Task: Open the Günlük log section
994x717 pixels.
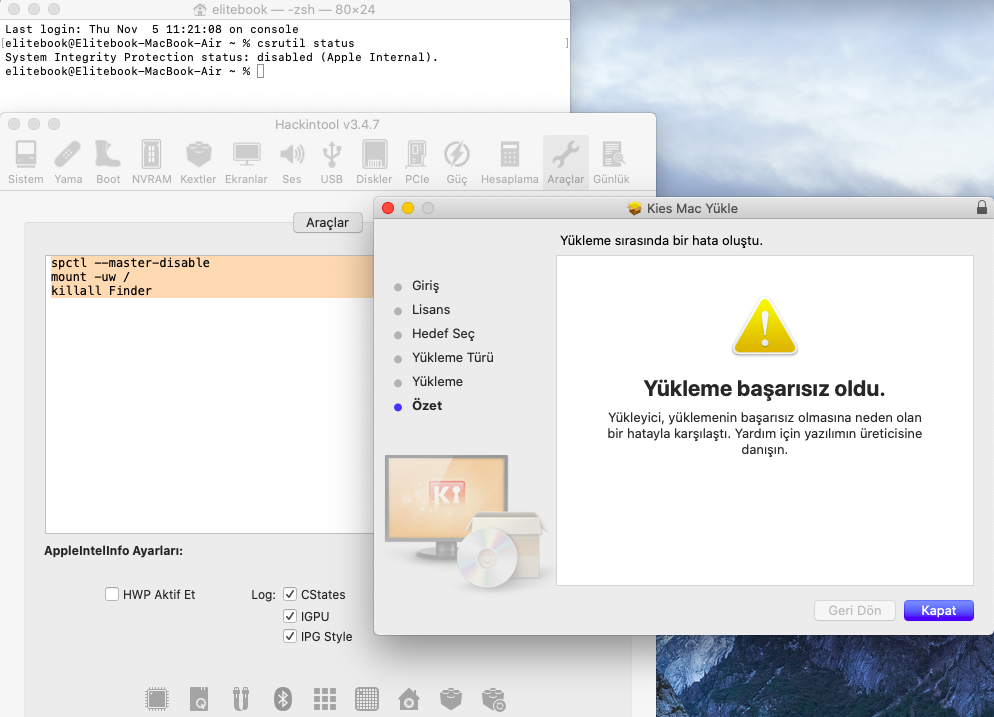Action: 611,161
